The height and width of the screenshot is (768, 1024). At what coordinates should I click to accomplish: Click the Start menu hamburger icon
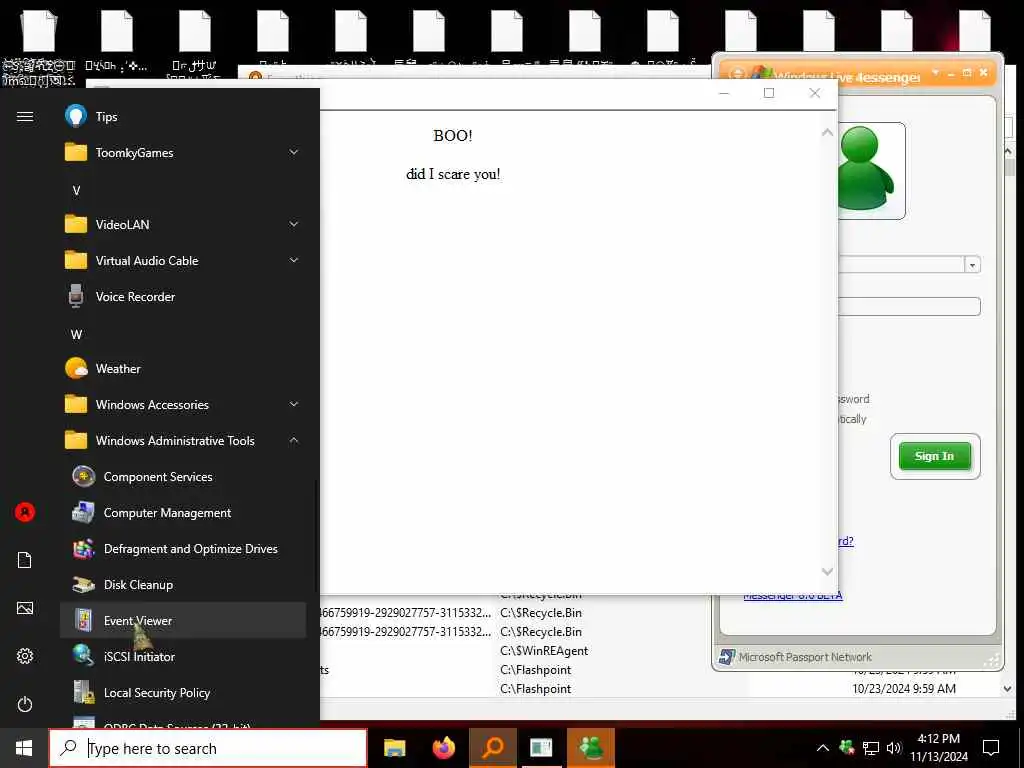point(25,116)
